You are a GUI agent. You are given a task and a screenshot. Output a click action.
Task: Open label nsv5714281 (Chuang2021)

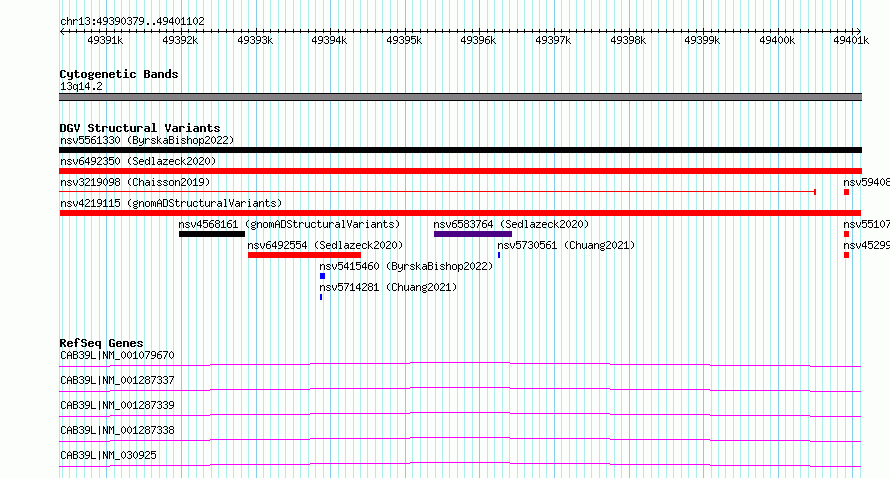coord(388,287)
